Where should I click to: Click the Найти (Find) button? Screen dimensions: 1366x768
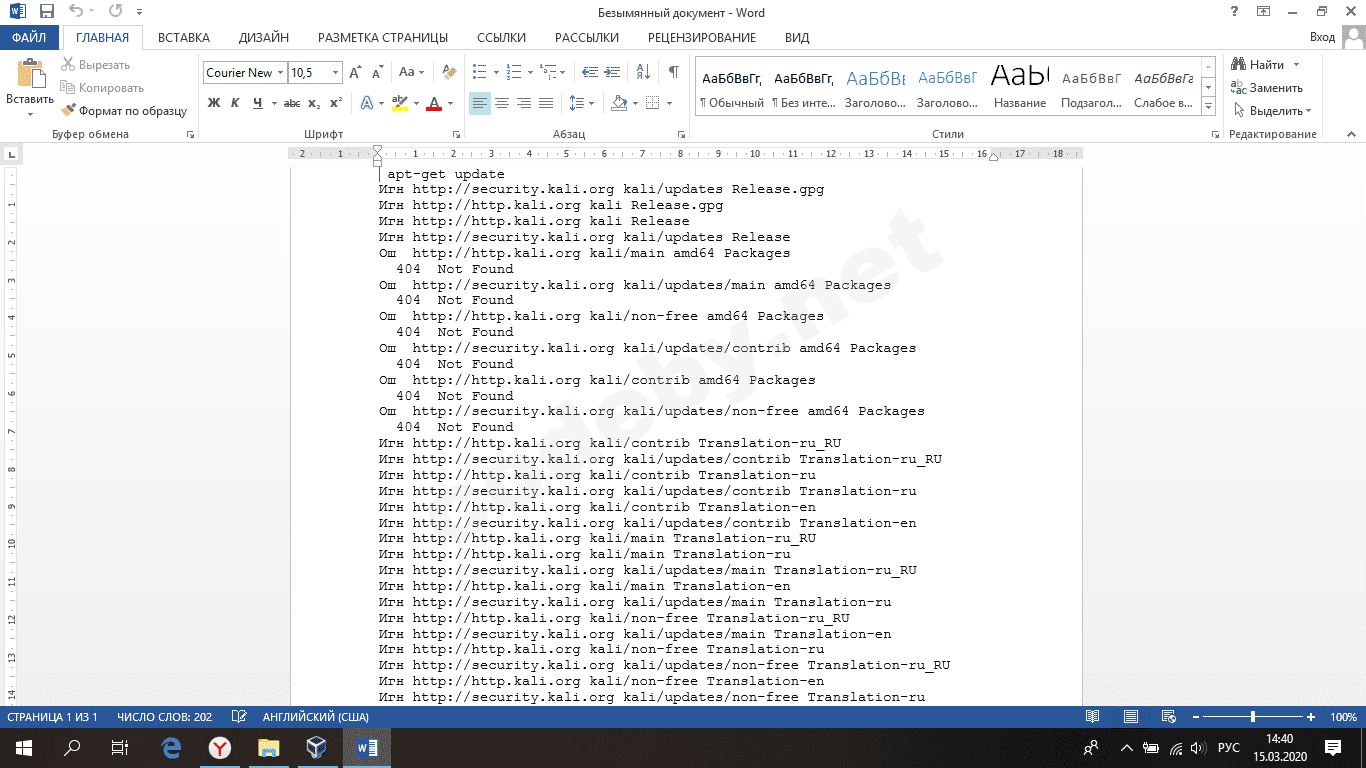(x=1259, y=65)
